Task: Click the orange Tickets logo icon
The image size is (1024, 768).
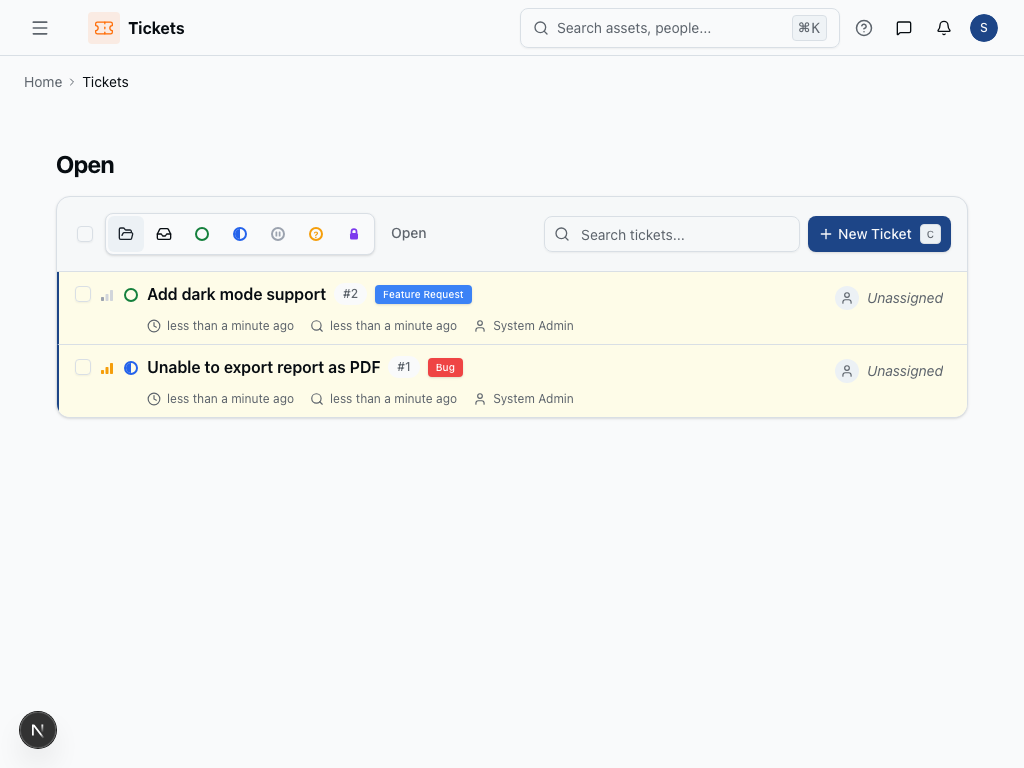Action: tap(103, 28)
